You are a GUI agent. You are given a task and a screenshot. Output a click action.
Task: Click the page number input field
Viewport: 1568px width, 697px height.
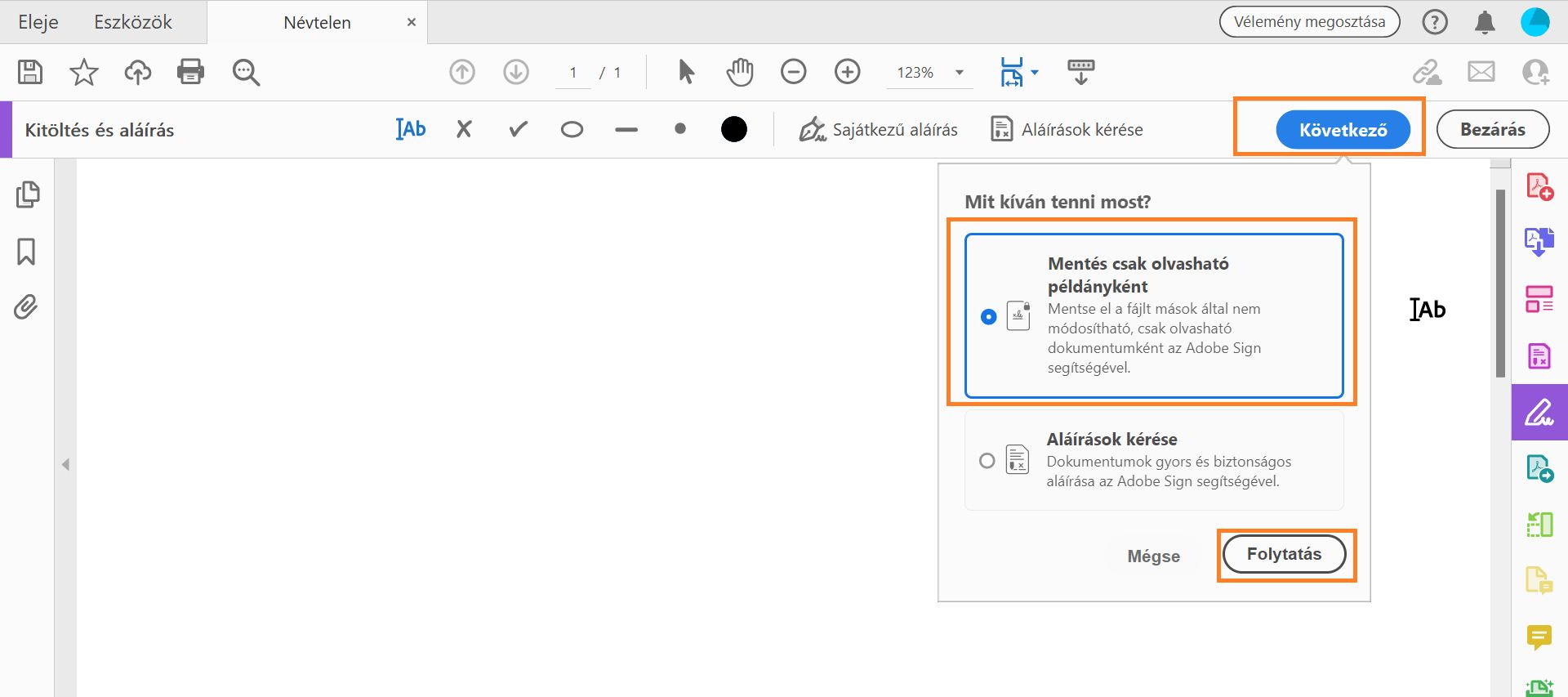(x=573, y=73)
